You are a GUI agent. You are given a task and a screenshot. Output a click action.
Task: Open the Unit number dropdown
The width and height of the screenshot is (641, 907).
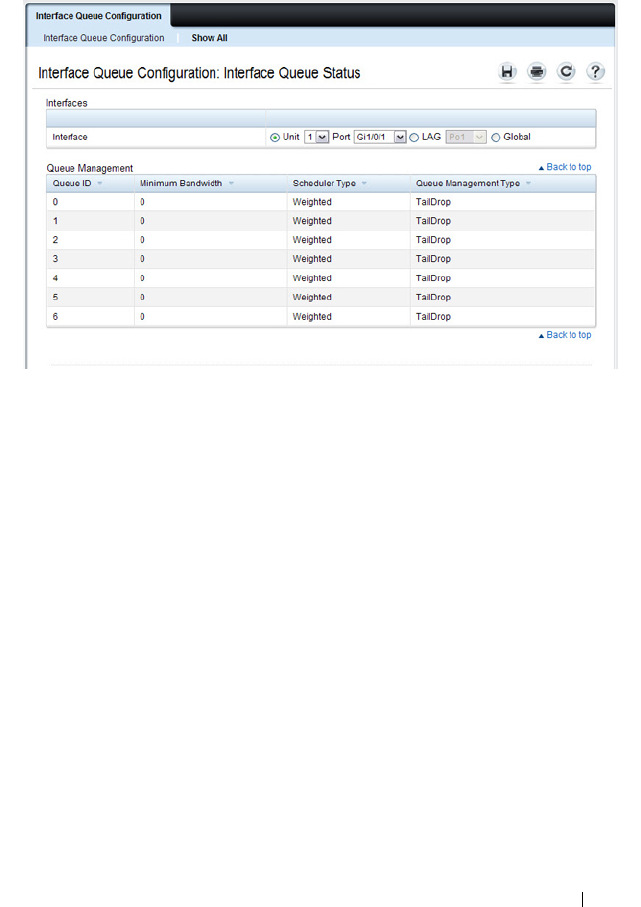point(316,137)
